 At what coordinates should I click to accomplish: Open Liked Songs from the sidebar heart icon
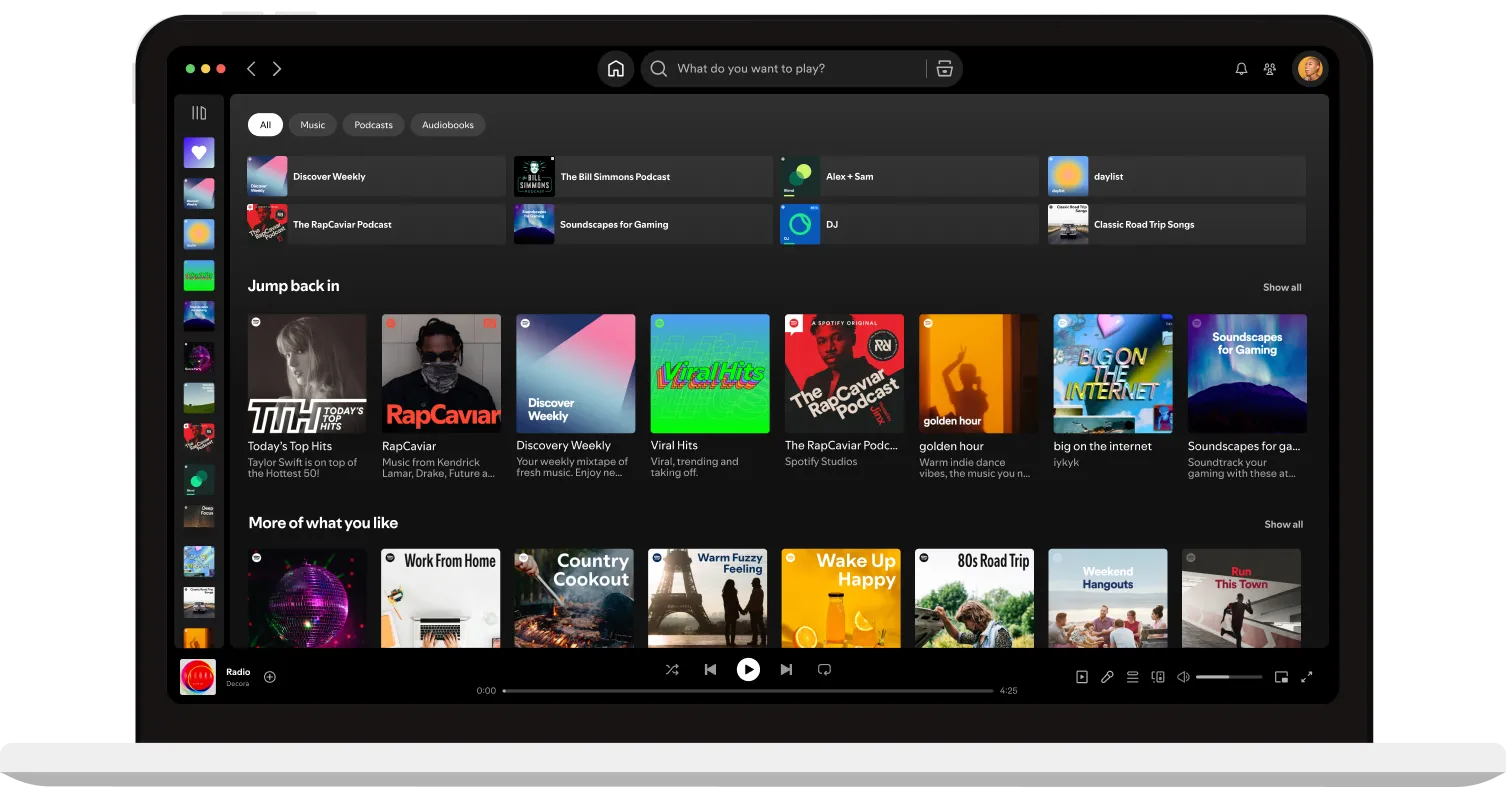tap(198, 152)
